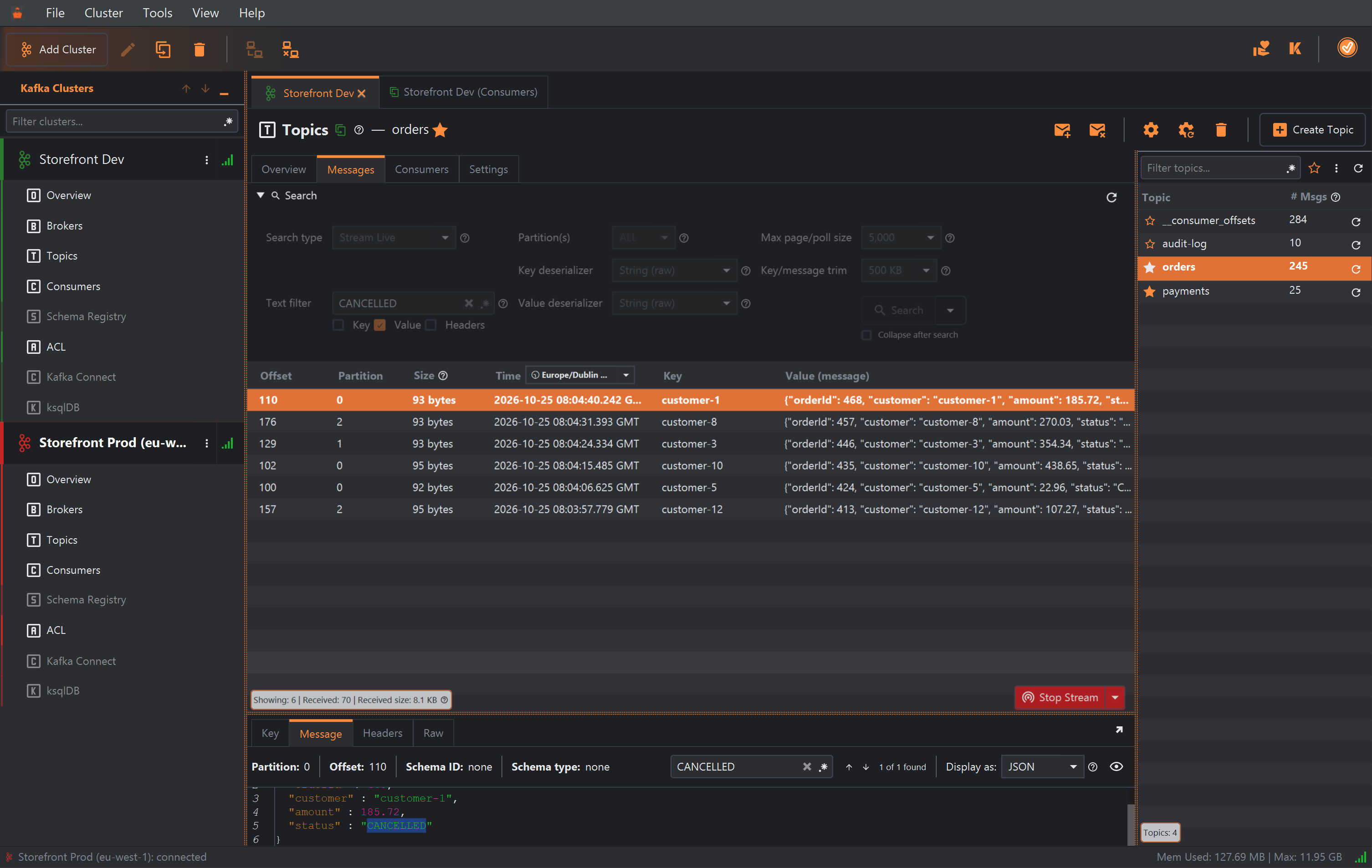Click the reset search refresh icon

tap(1111, 197)
